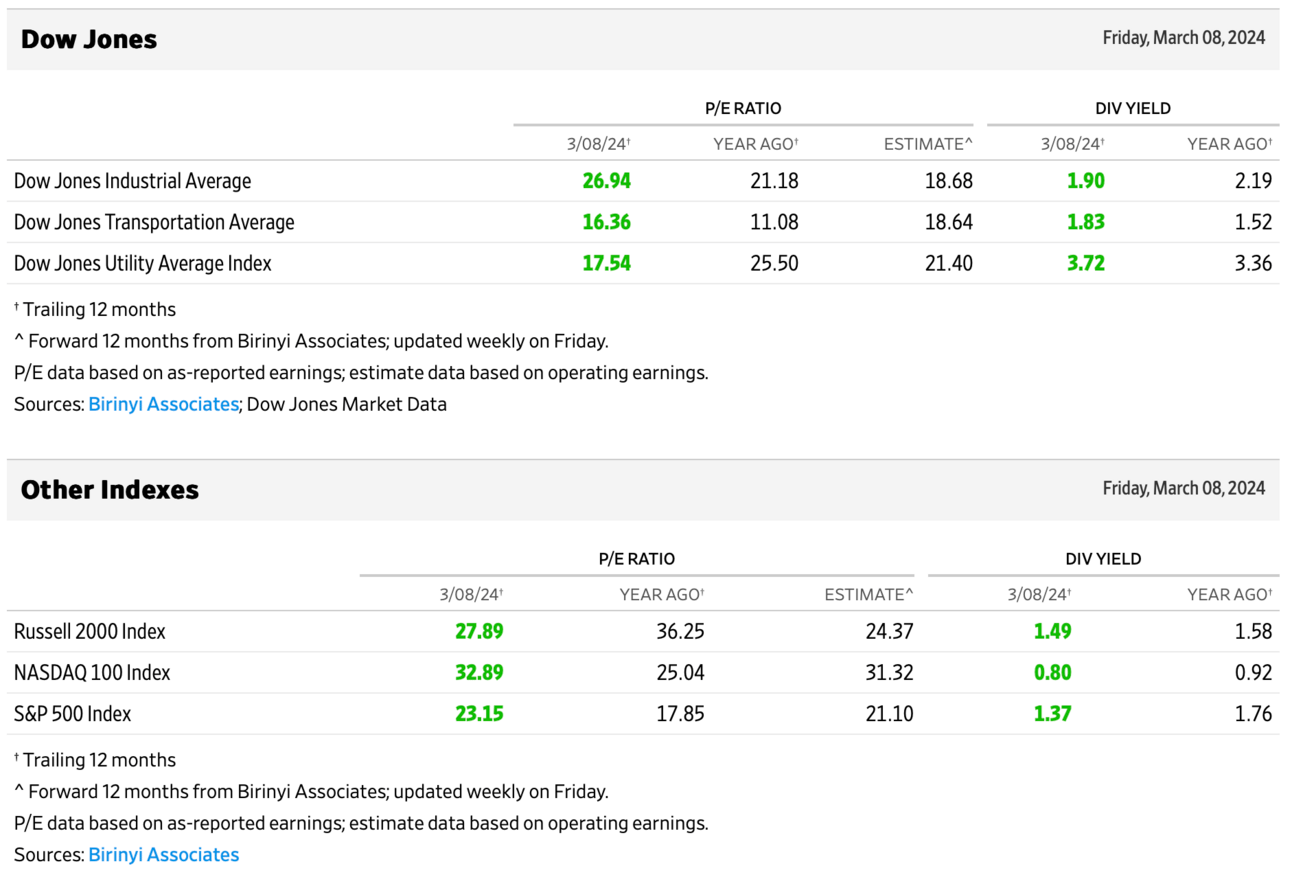Select the 23.15 S&P 500 P/E value

tap(478, 713)
